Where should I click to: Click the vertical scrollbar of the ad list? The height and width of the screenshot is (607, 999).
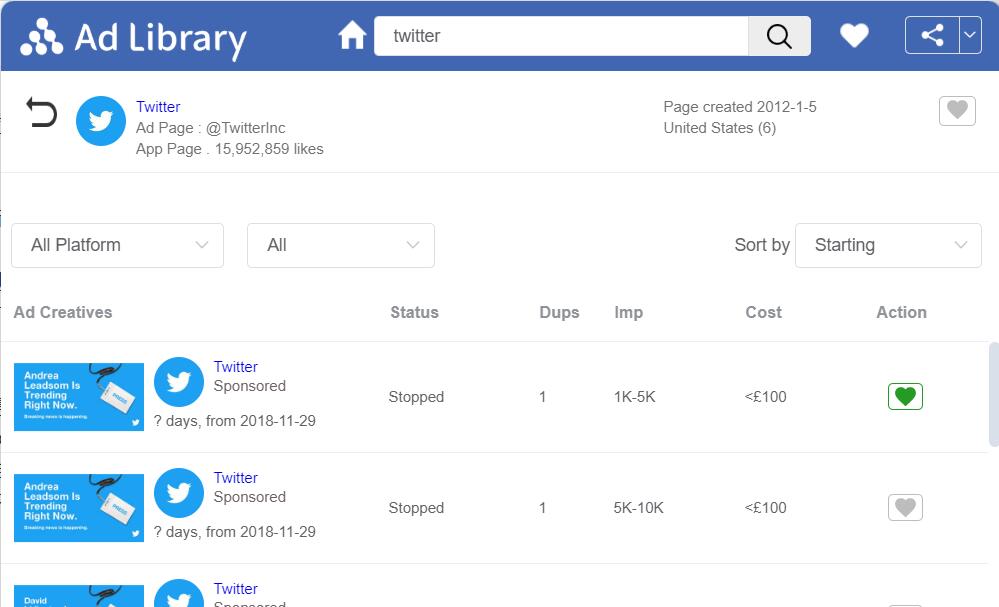[x=993, y=395]
